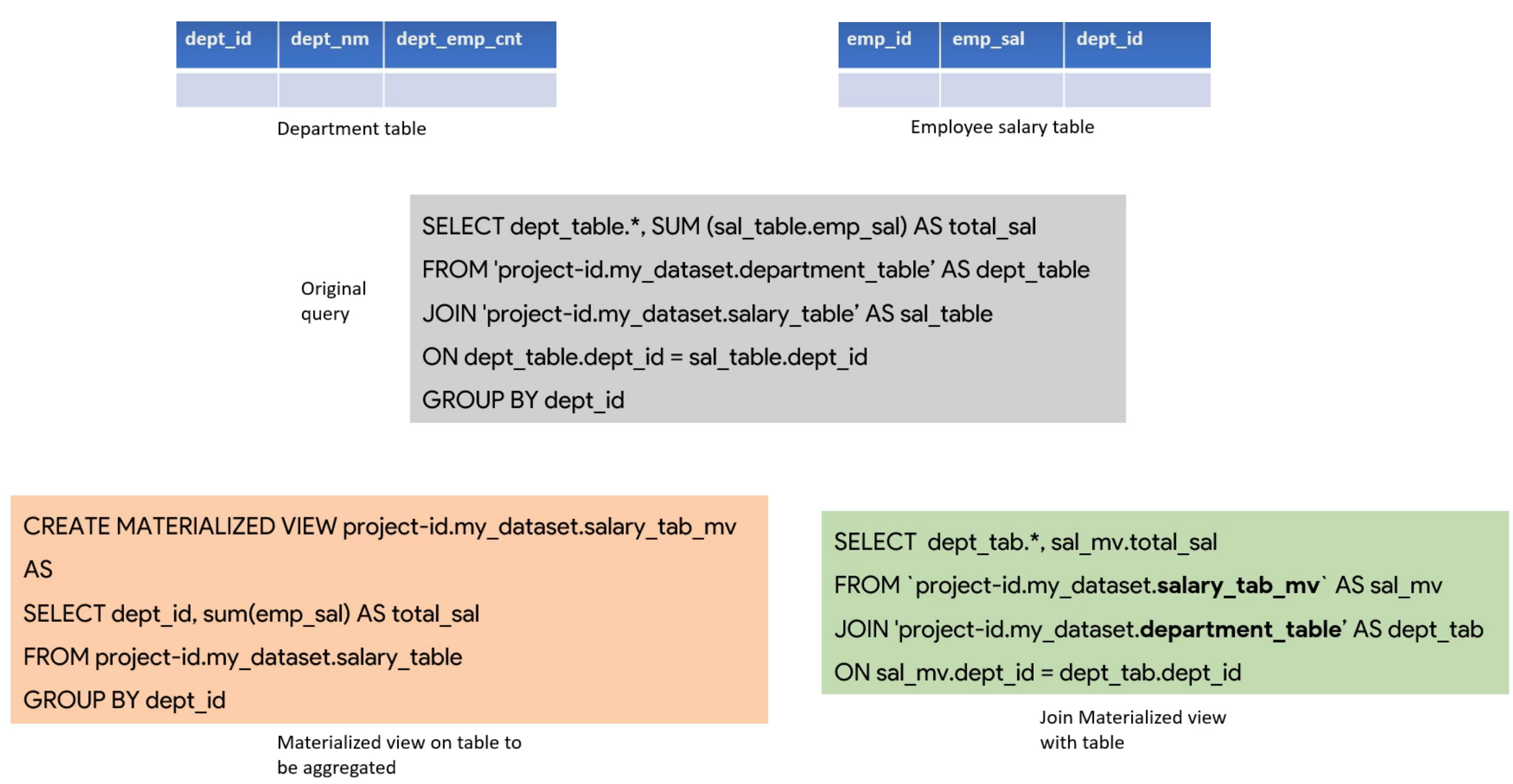Click the dept_emp_cnt column header

tap(470, 44)
